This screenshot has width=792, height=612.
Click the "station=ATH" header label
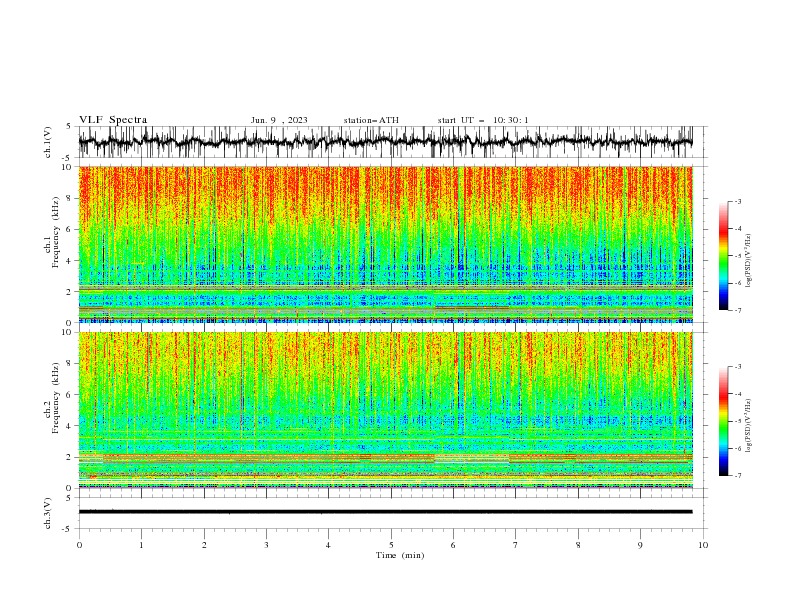click(x=371, y=120)
